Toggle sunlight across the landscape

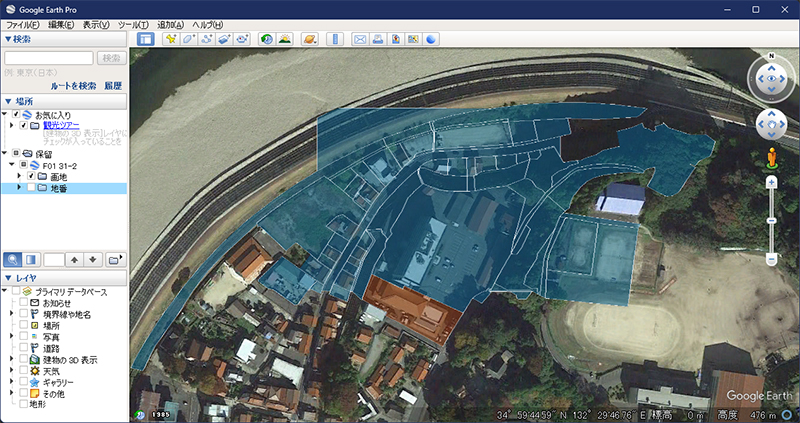pos(285,39)
